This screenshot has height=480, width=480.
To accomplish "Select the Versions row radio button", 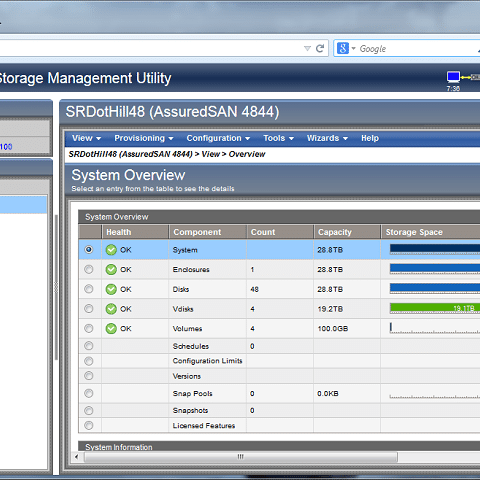I will tap(89, 376).
